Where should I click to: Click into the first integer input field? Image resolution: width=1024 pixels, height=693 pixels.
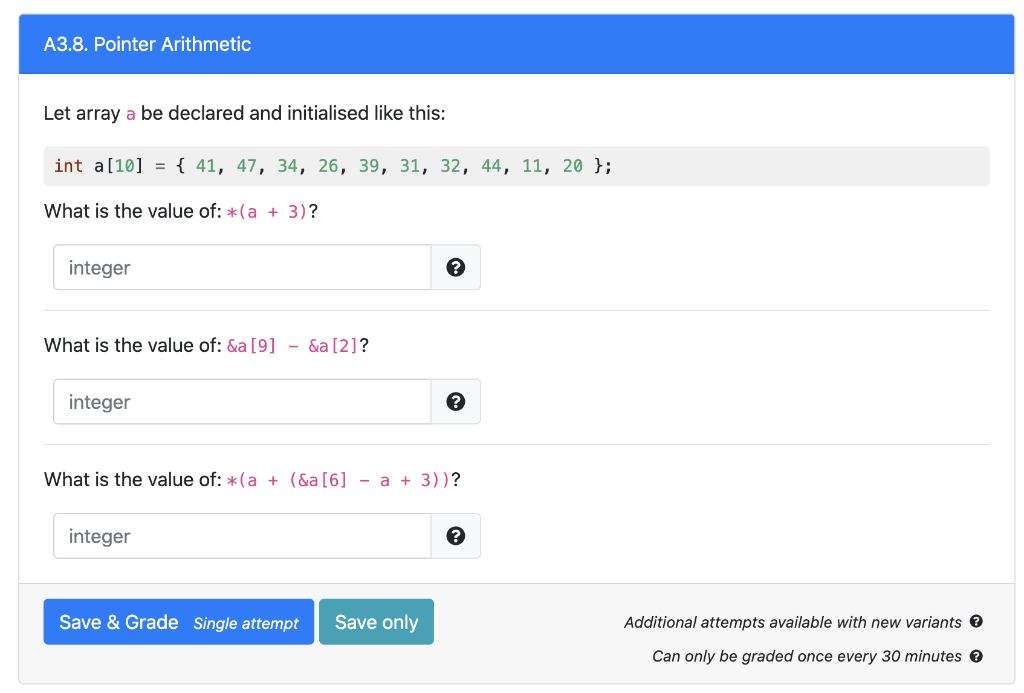tap(240, 267)
